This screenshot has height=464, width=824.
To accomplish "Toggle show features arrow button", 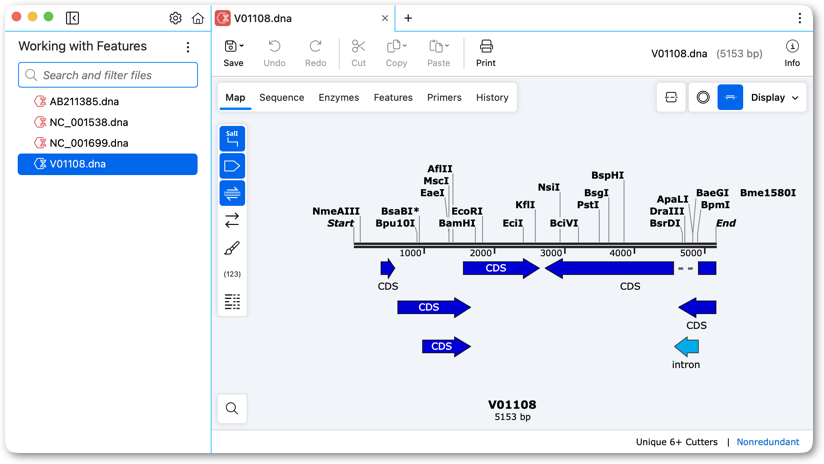I will 232,166.
